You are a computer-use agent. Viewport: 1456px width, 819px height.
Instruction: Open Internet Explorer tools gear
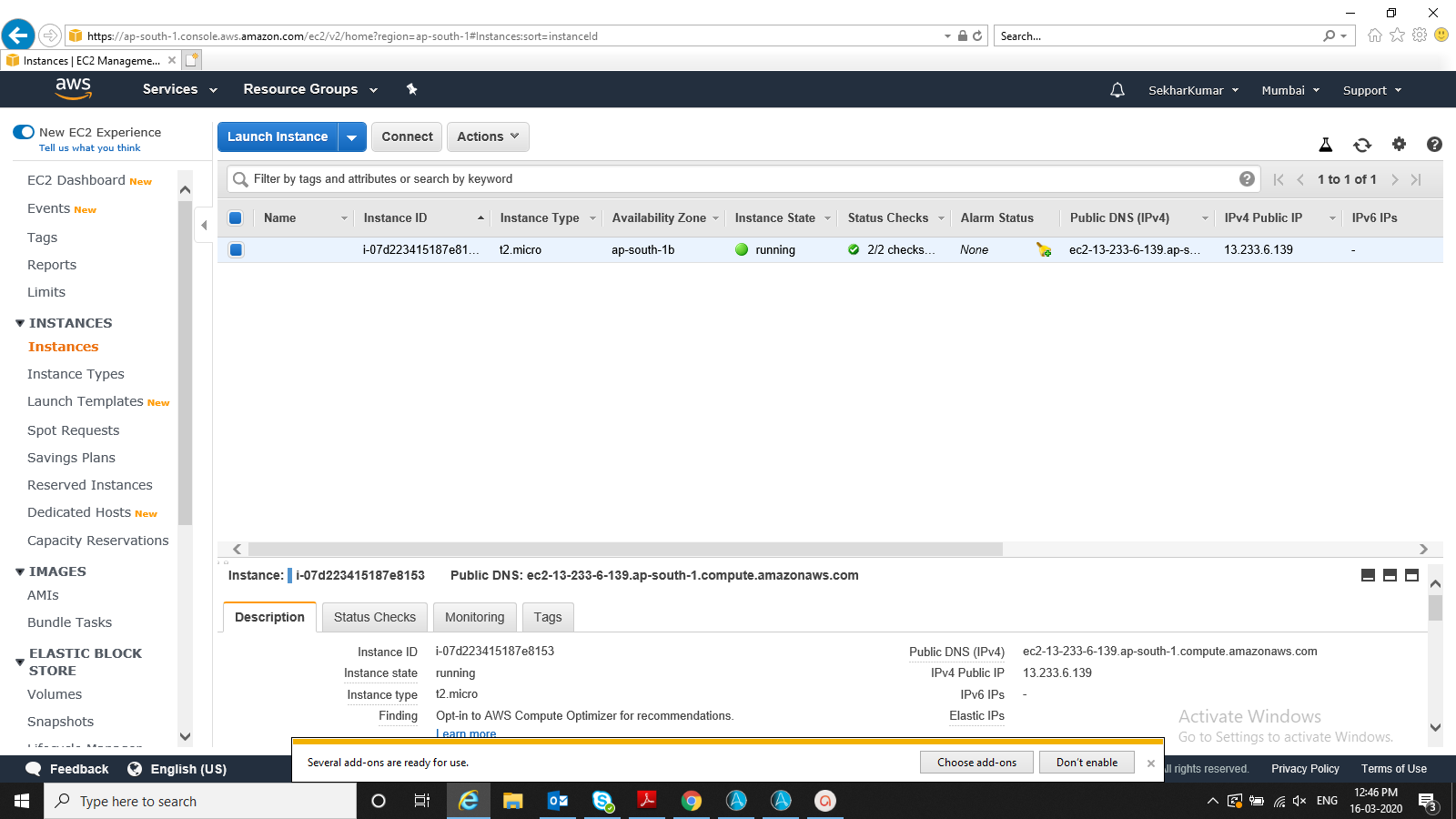(x=1420, y=35)
